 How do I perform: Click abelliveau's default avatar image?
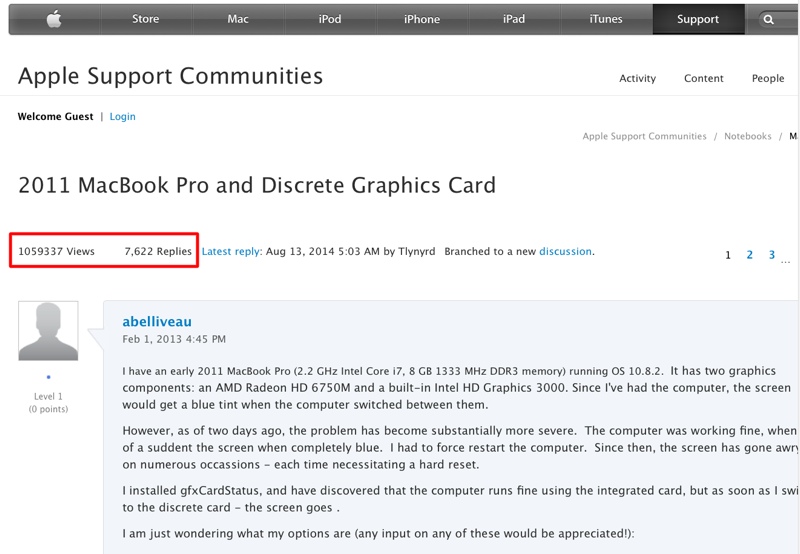coord(48,331)
